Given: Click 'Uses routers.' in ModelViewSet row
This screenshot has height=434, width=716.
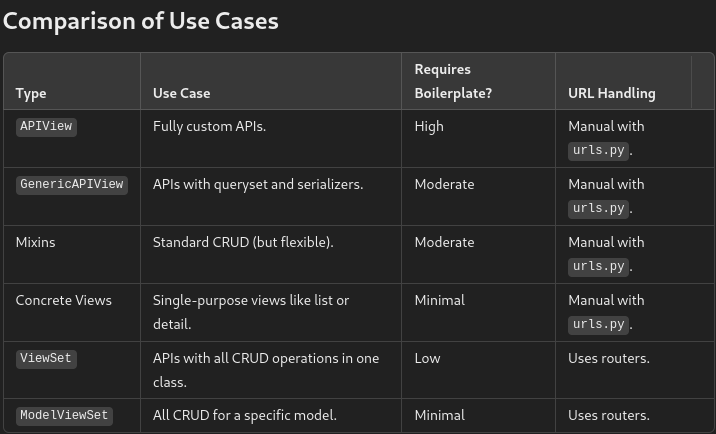Looking at the screenshot, I should click(x=609, y=415).
